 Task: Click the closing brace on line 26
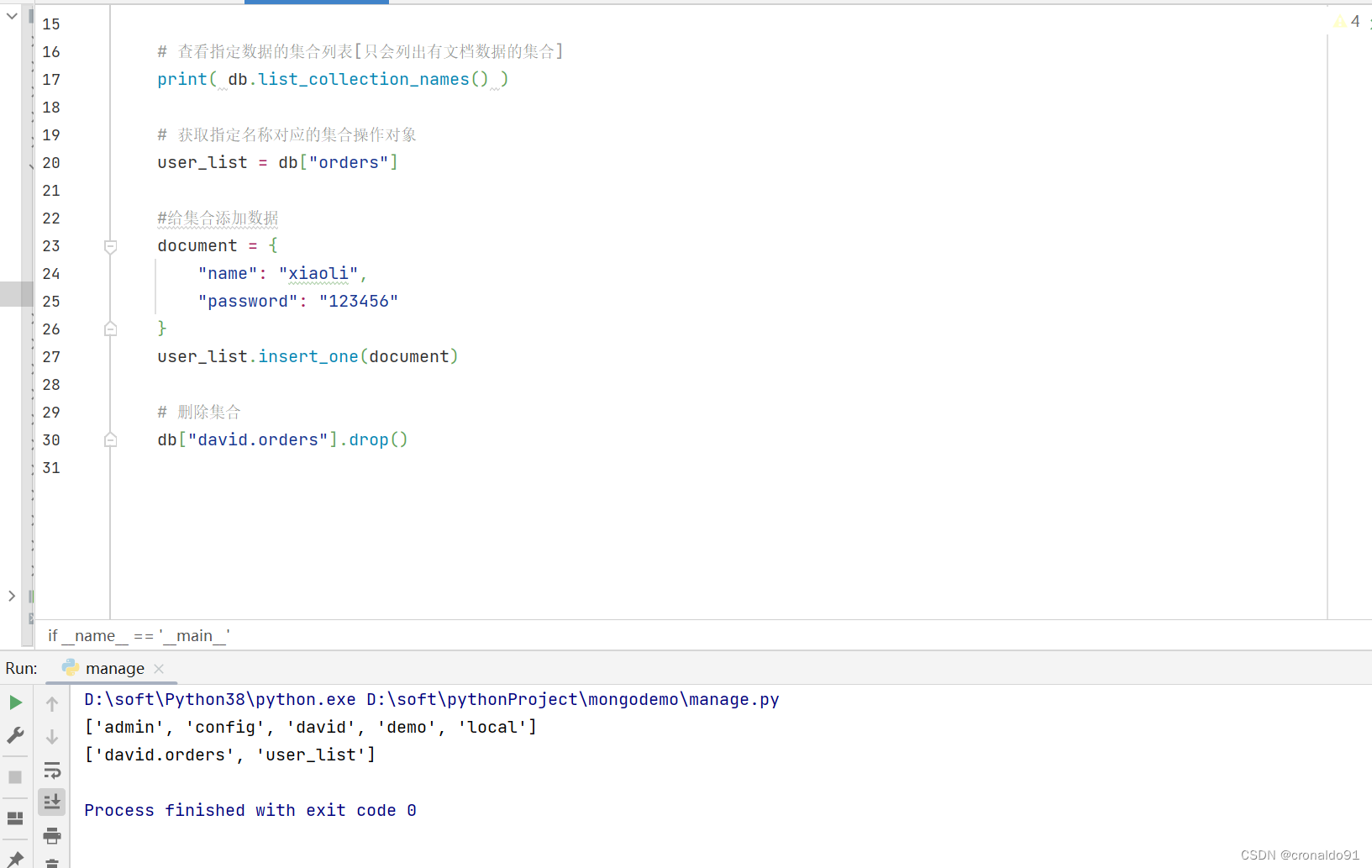click(162, 329)
